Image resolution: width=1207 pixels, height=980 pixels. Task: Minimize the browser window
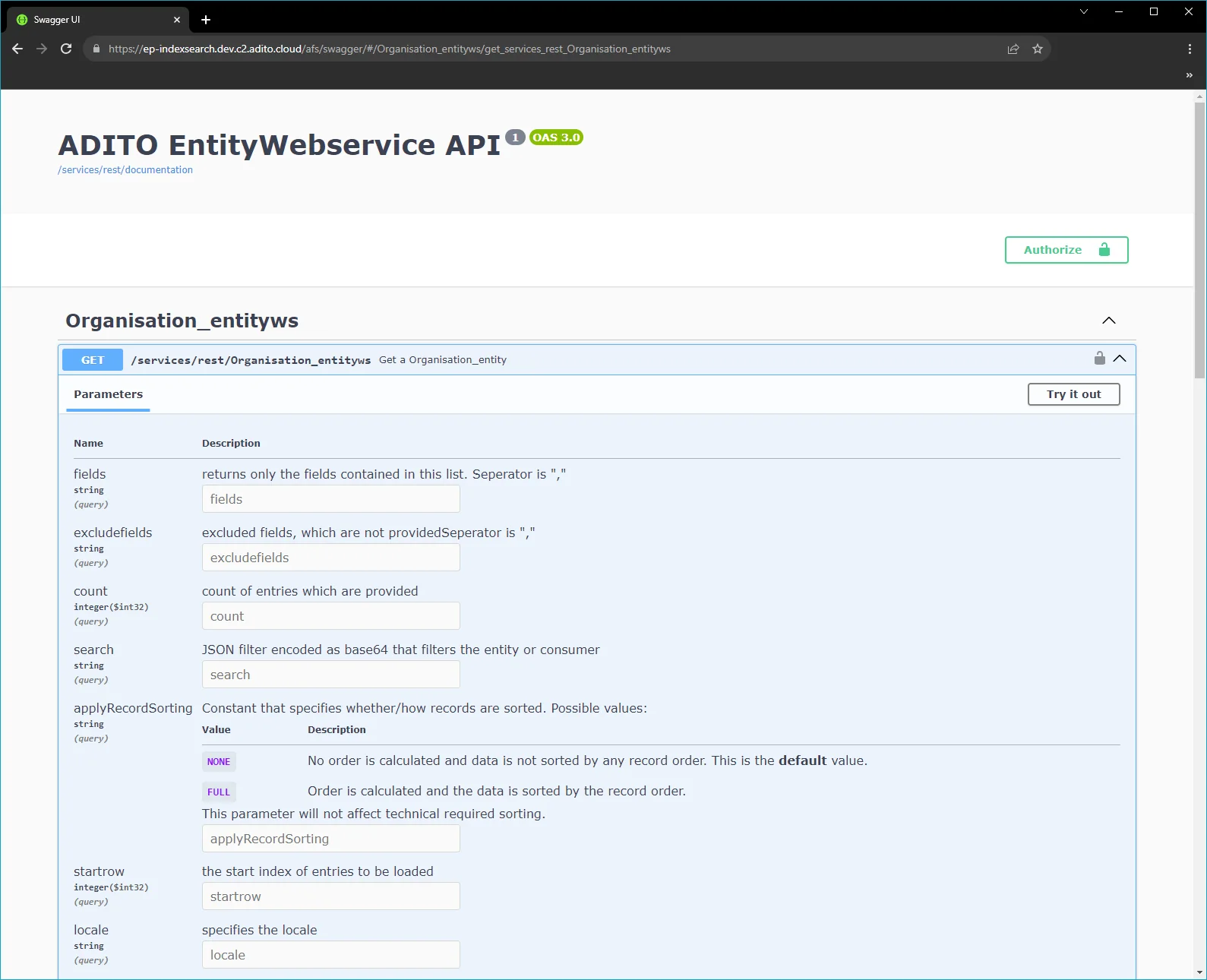point(1119,11)
